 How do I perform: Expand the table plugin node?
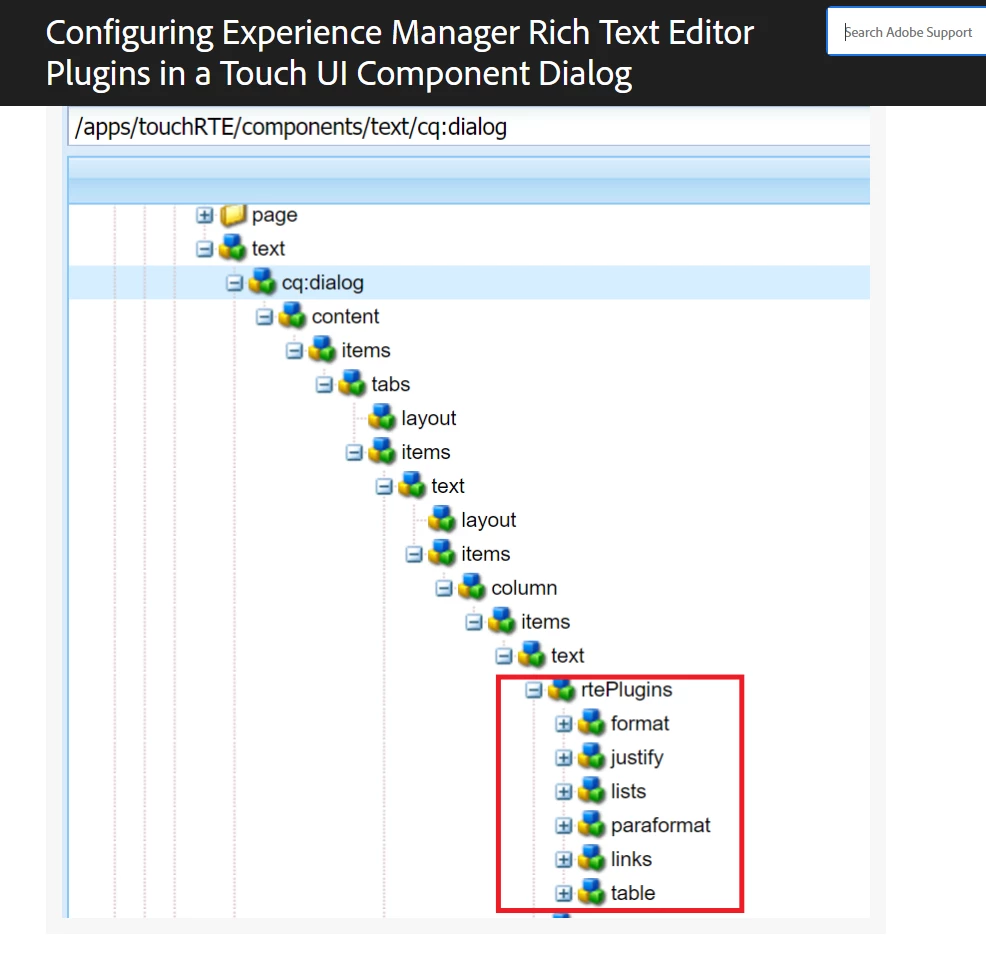[563, 894]
